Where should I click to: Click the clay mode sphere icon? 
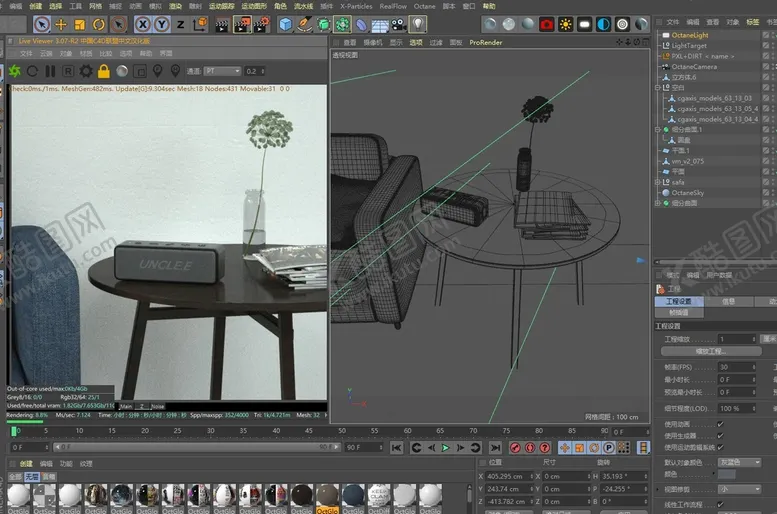(x=122, y=71)
